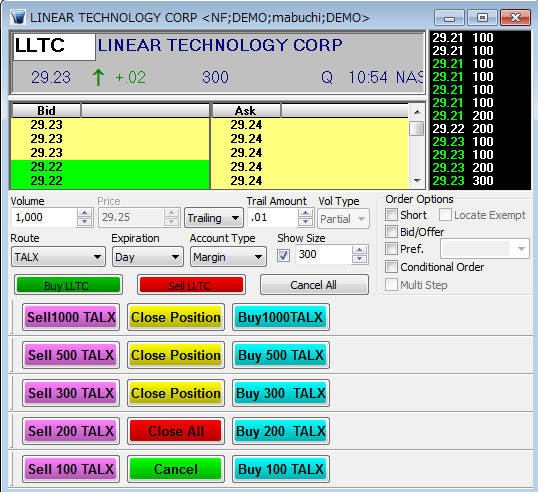The height and width of the screenshot is (492, 538).
Task: Click the quote list scrollbar thumb
Action: pos(417,128)
